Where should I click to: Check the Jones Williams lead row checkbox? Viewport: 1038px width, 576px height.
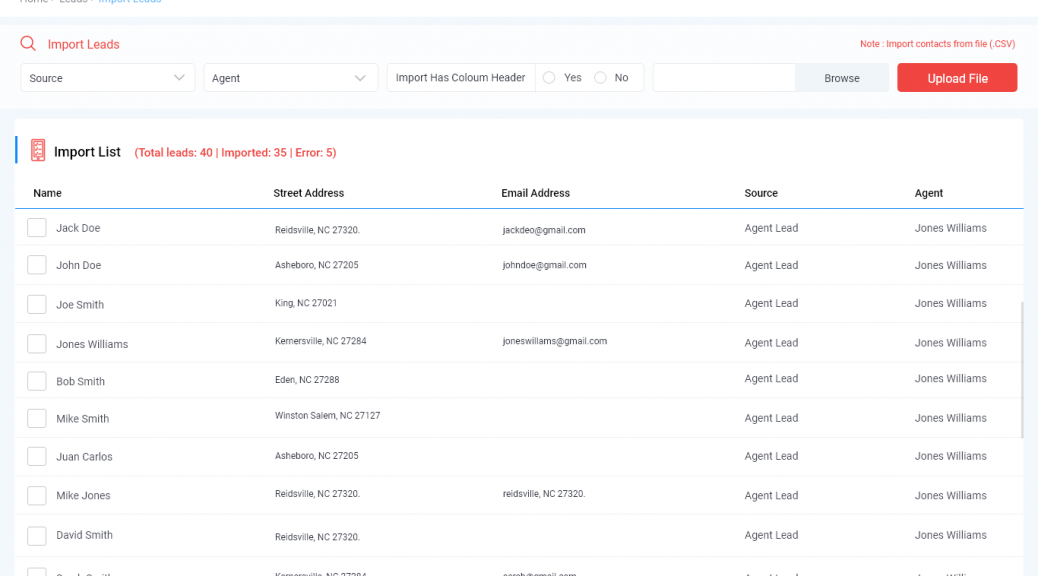tap(36, 344)
